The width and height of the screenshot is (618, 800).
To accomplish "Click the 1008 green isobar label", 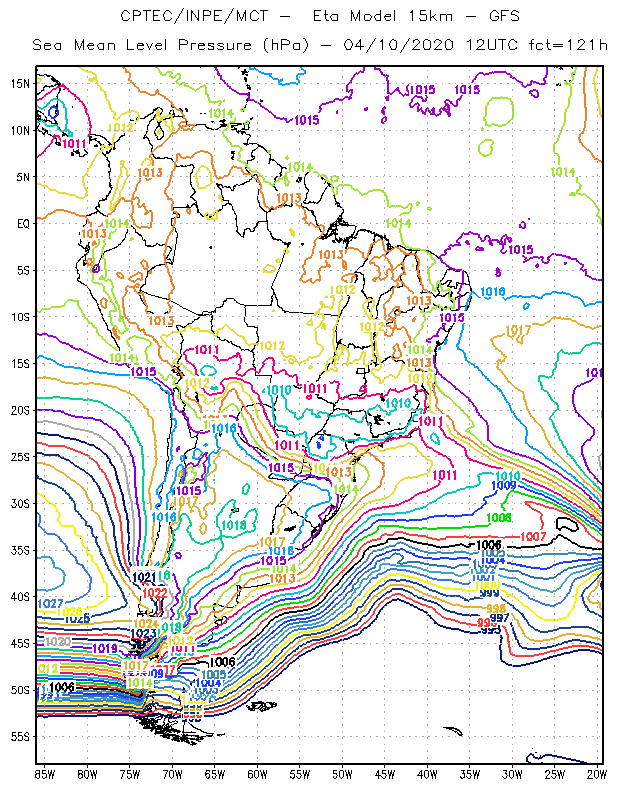I will pos(499,518).
